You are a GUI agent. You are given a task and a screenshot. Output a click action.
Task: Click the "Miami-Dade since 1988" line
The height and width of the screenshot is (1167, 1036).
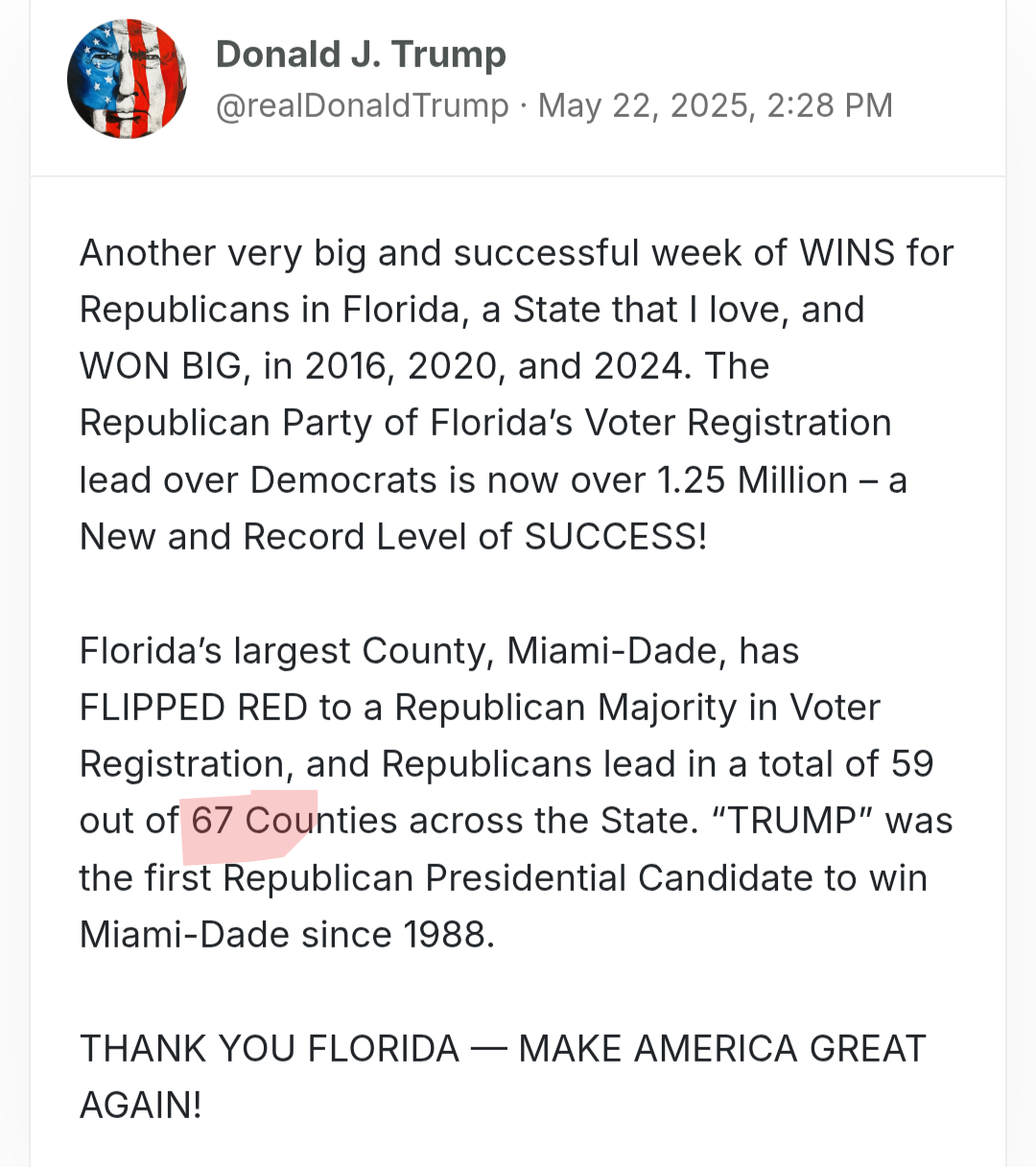click(287, 935)
